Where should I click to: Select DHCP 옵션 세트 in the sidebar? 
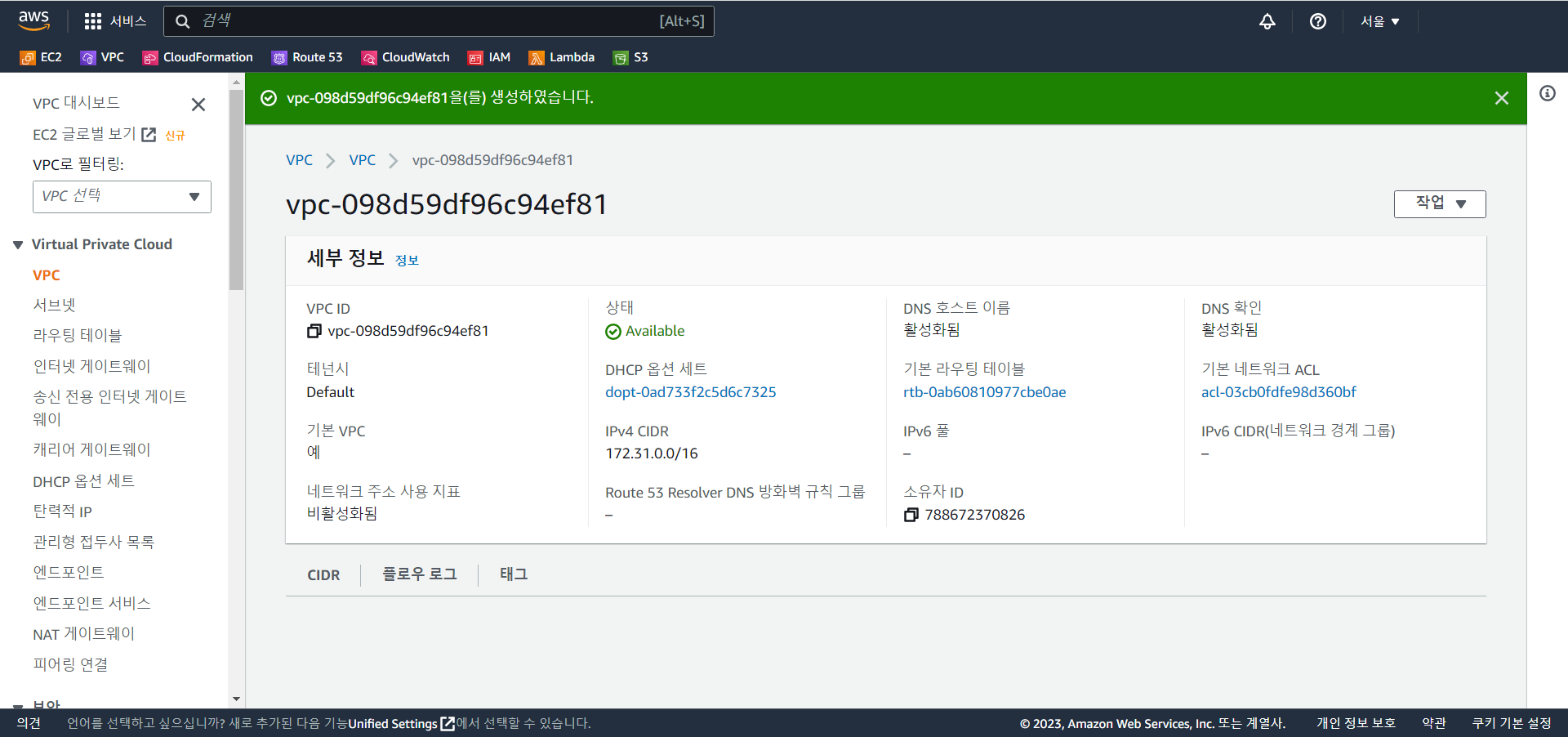[x=83, y=481]
